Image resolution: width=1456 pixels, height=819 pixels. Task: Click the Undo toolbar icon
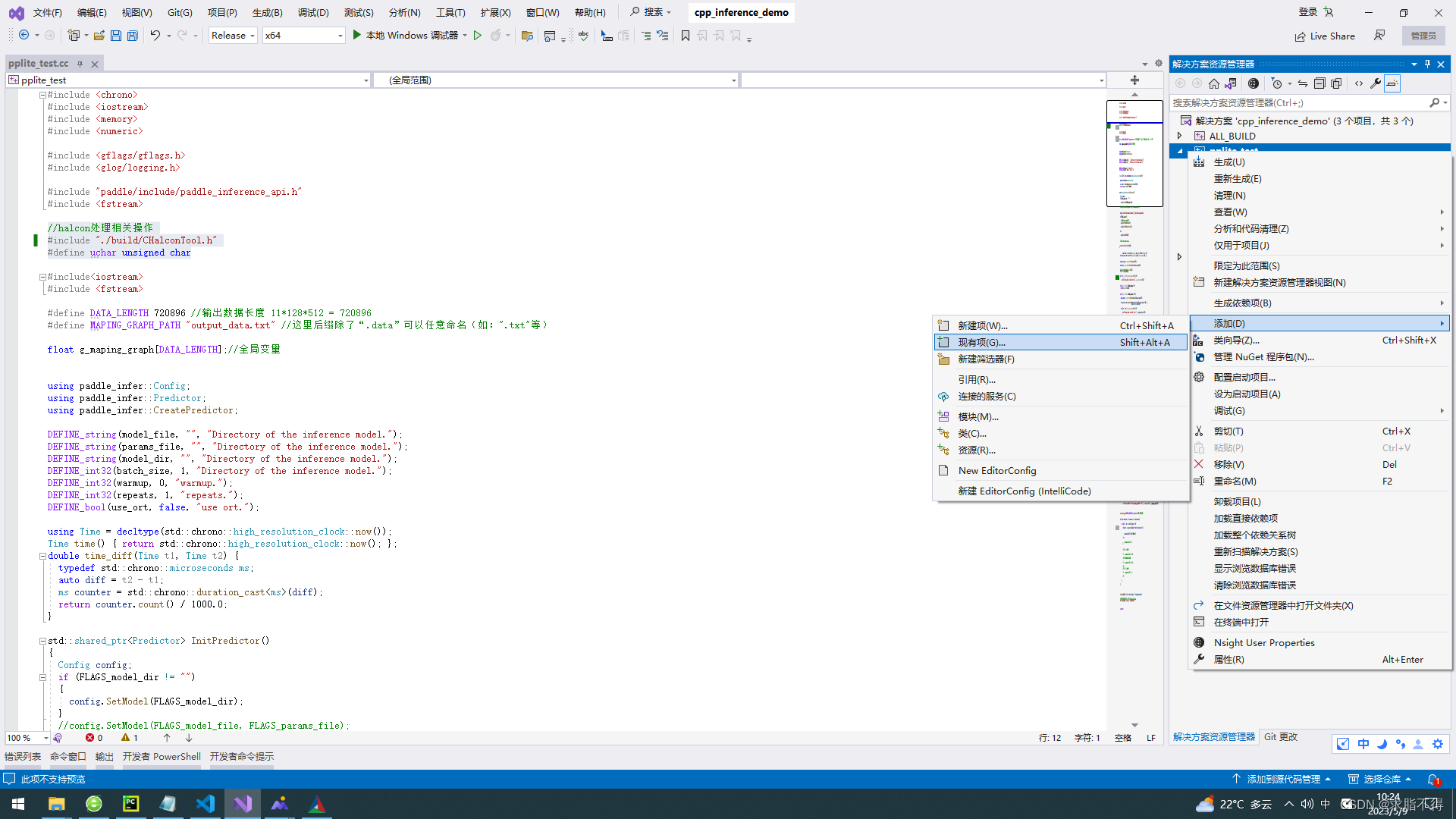tap(155, 36)
